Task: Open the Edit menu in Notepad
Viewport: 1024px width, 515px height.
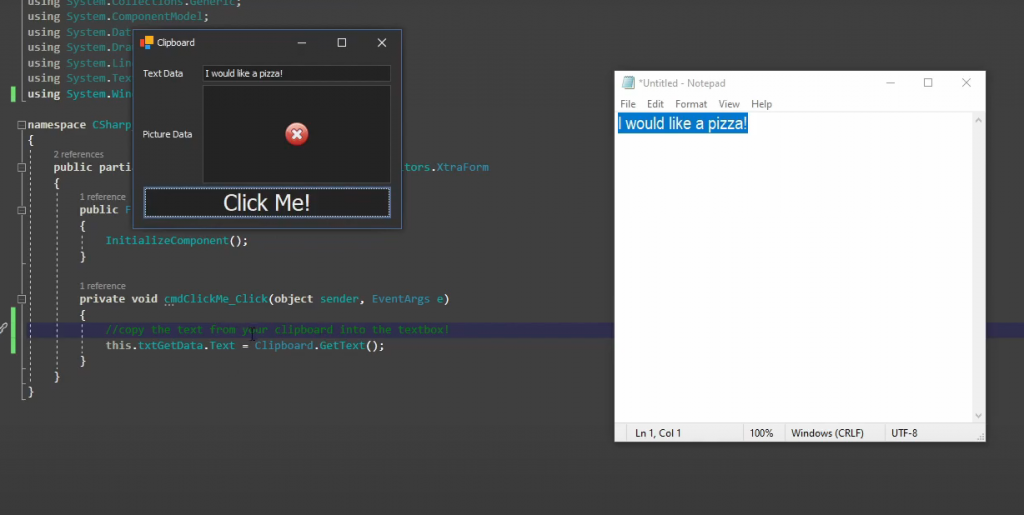Action: (655, 104)
